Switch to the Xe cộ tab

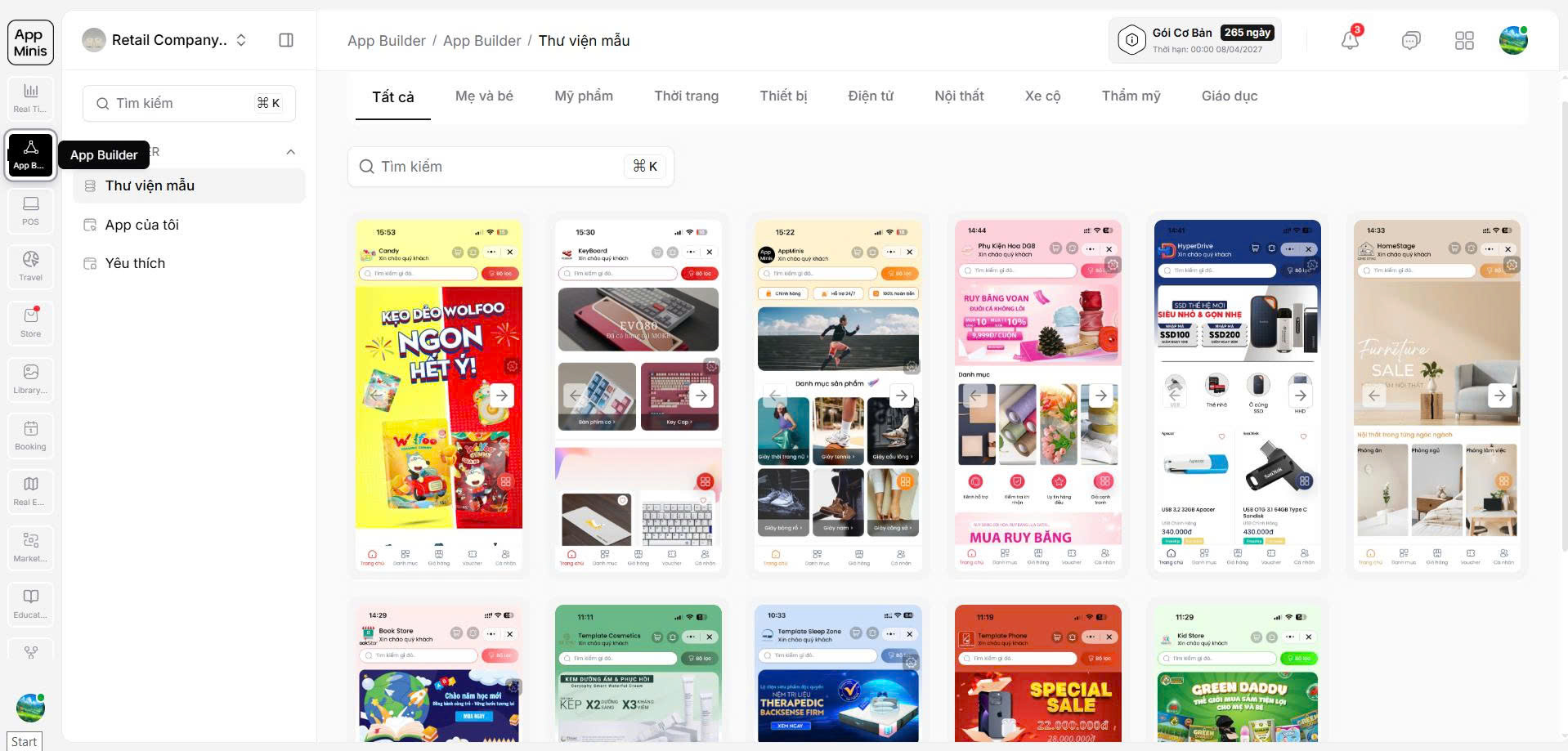click(x=1042, y=96)
